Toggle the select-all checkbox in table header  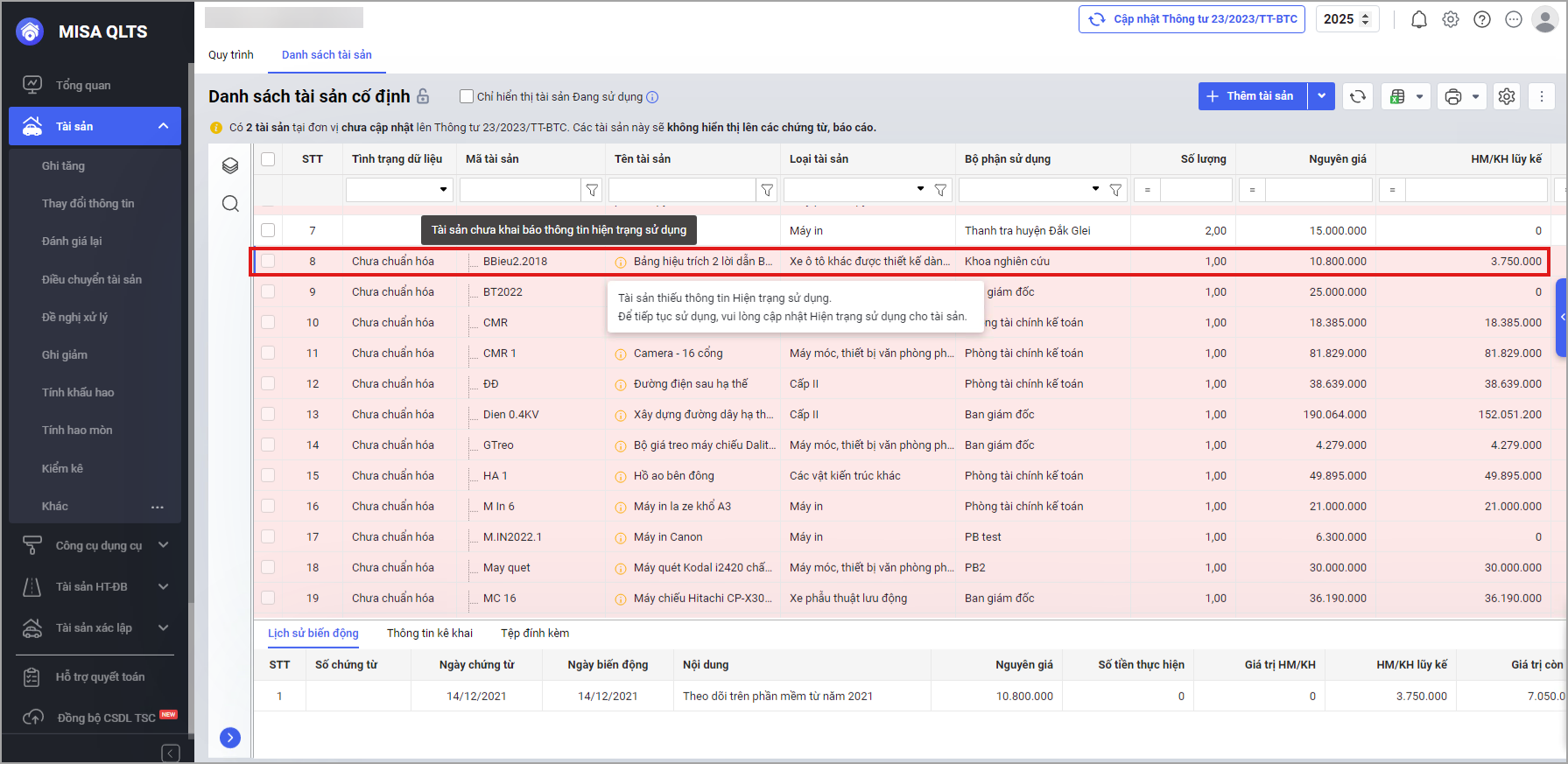268,159
